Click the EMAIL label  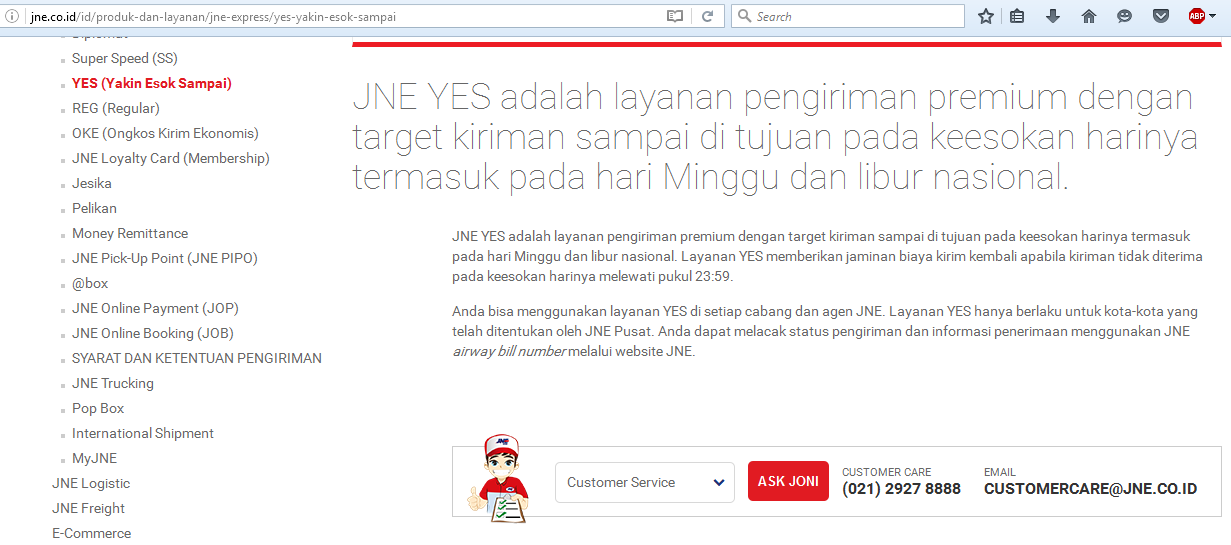1000,472
